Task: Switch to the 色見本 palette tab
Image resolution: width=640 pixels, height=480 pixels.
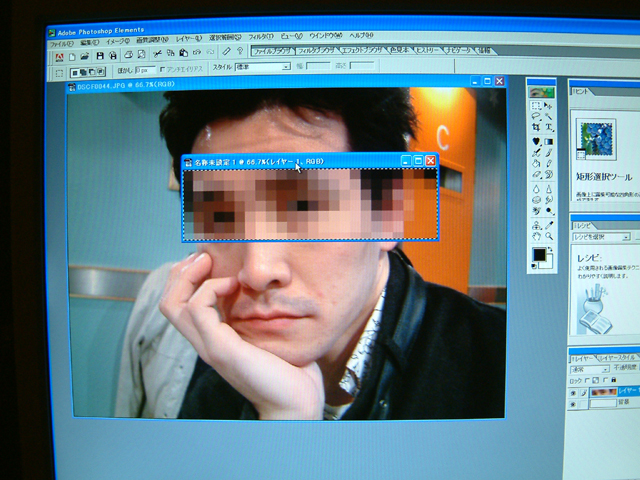Action: point(399,50)
